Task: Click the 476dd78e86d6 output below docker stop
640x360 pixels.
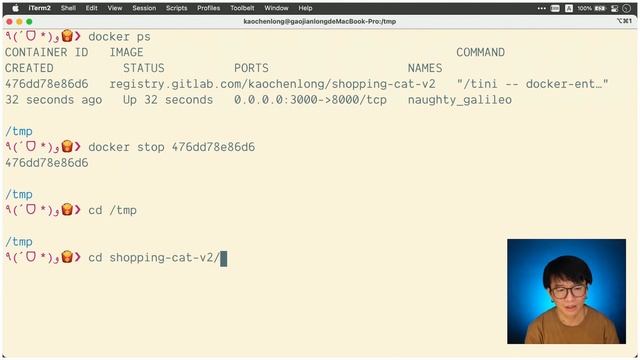Action: tap(47, 163)
